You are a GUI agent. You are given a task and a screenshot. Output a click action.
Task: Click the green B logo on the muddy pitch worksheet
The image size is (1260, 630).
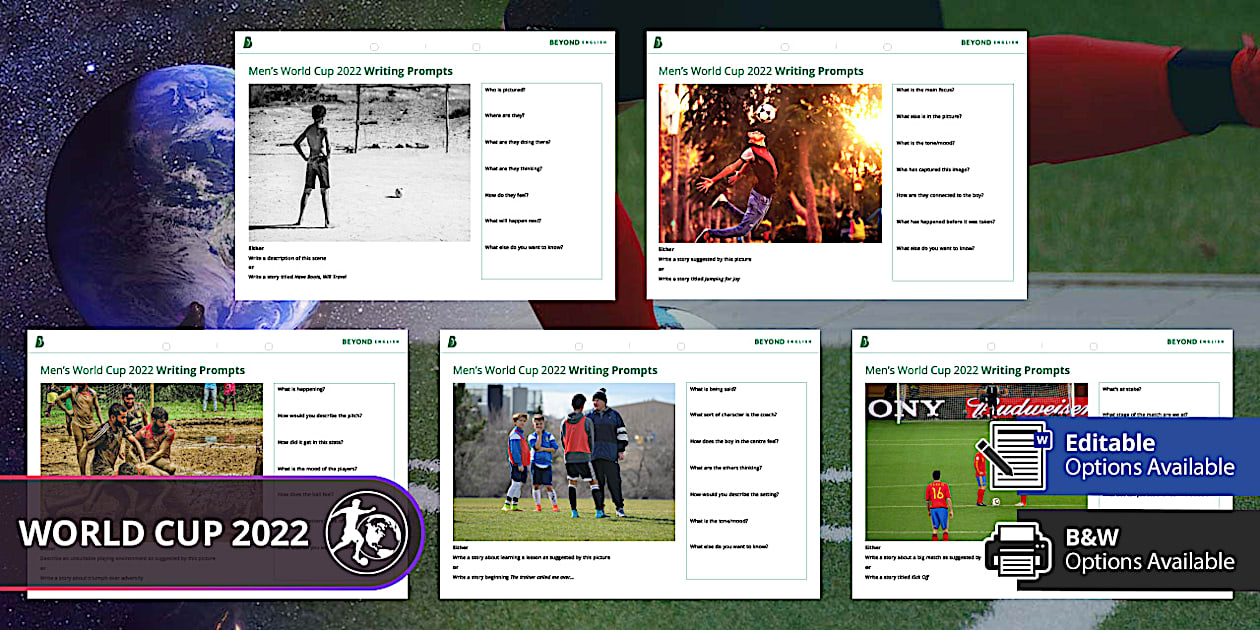pos(40,340)
